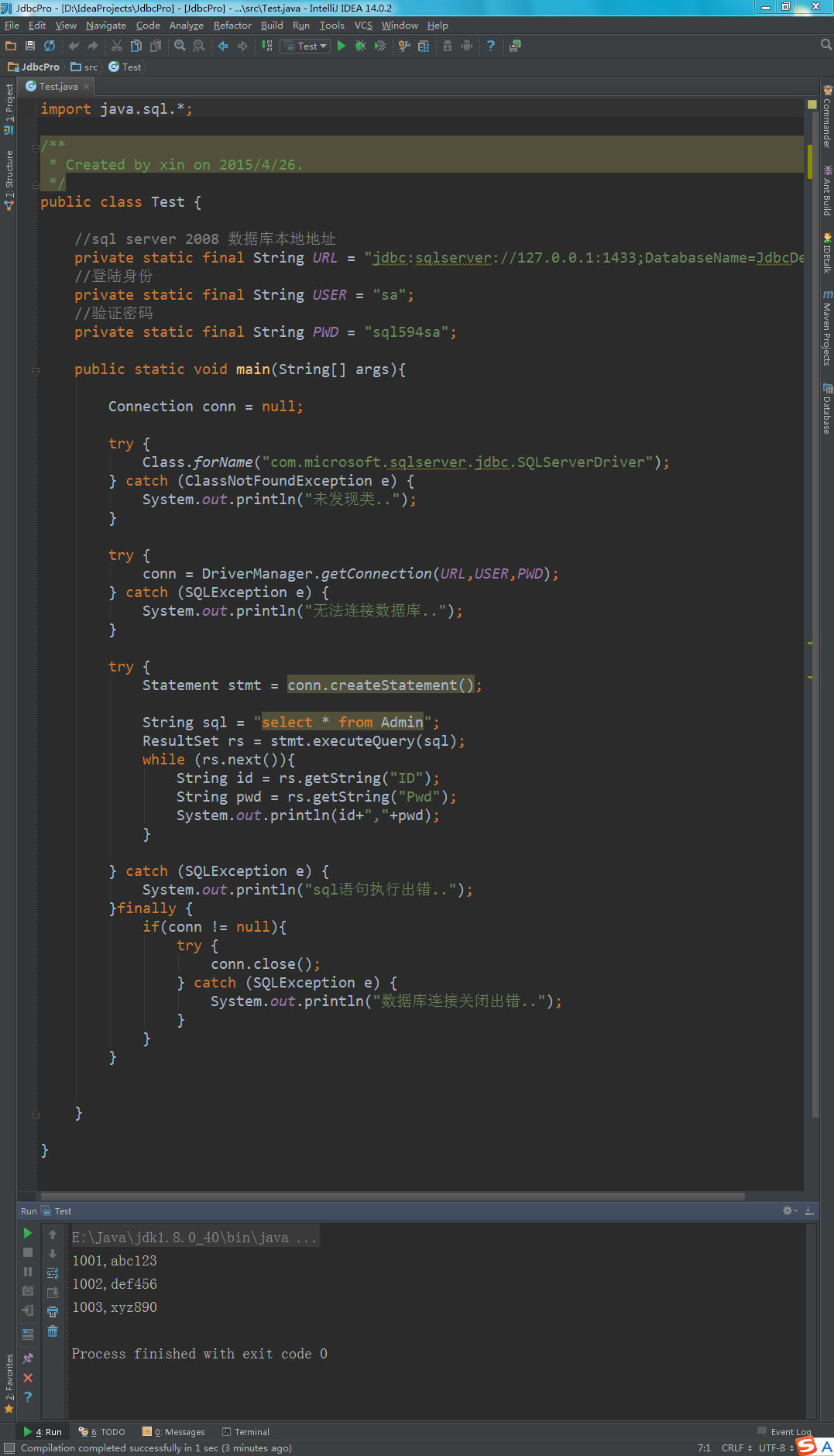Click Test class in the navigation breadcrumb
The image size is (834, 1456).
(125, 67)
